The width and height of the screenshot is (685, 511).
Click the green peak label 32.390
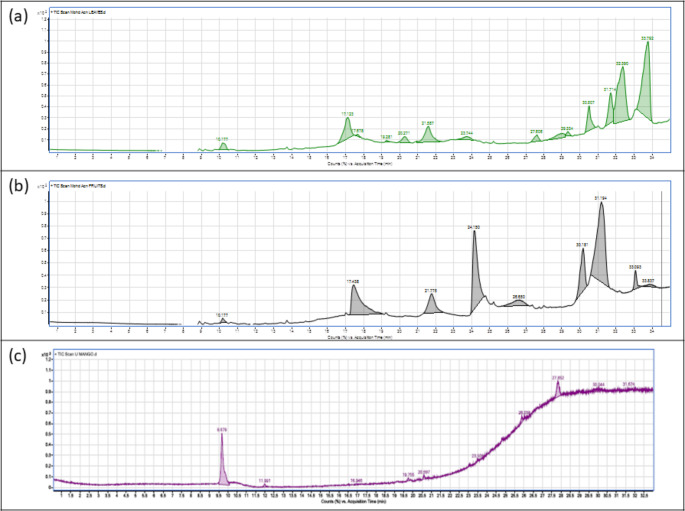click(622, 63)
